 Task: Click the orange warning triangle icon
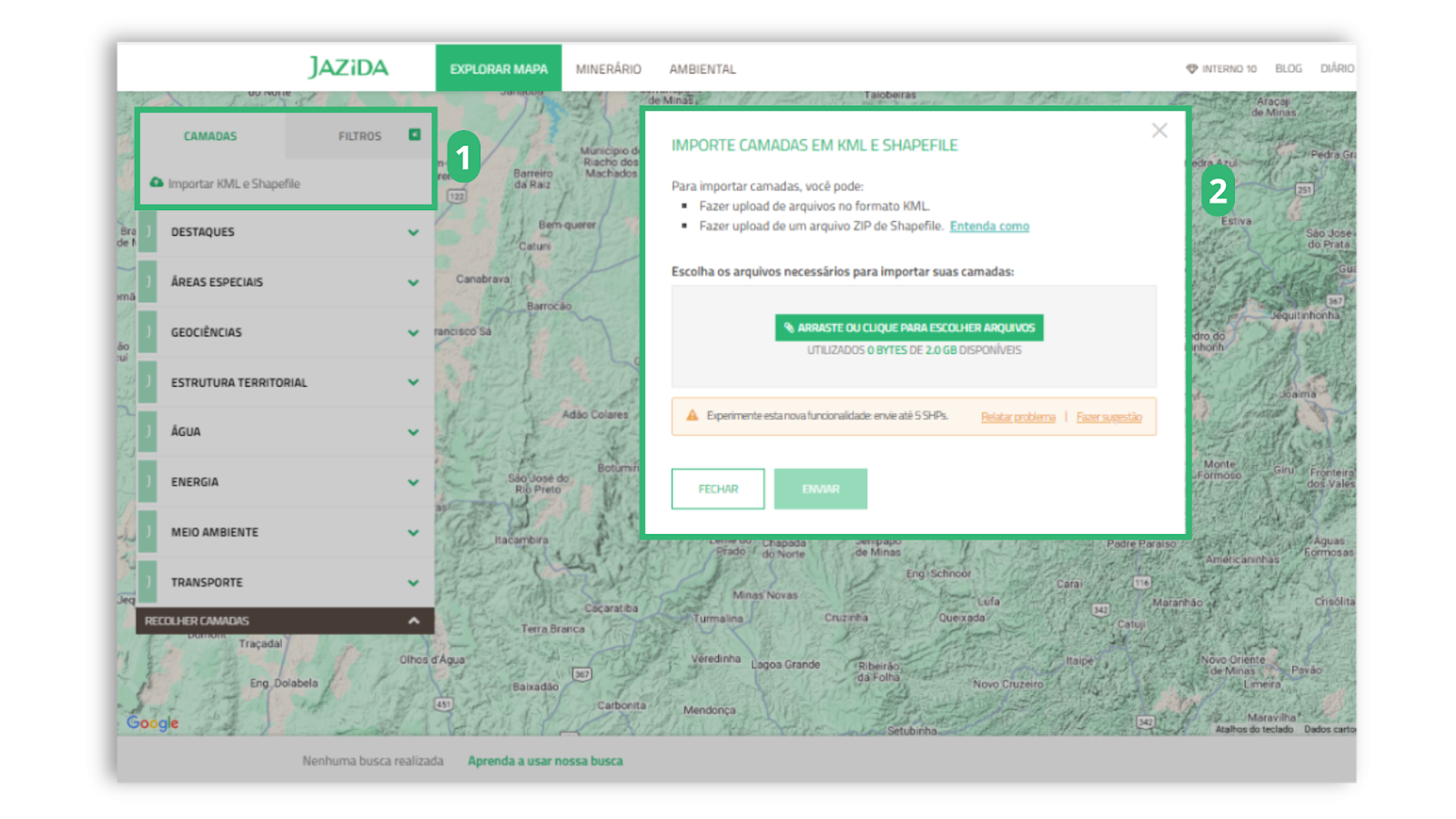(x=692, y=415)
